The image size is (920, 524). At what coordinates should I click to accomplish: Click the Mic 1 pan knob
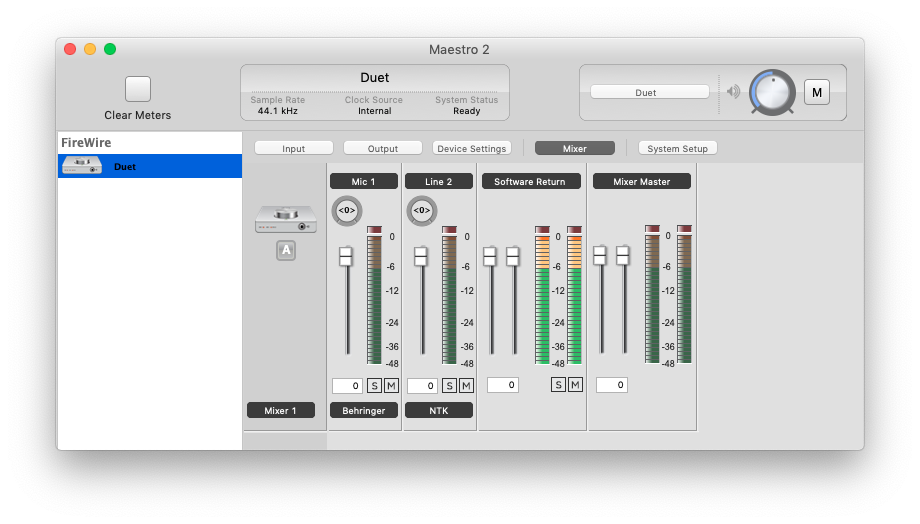[x=347, y=210]
